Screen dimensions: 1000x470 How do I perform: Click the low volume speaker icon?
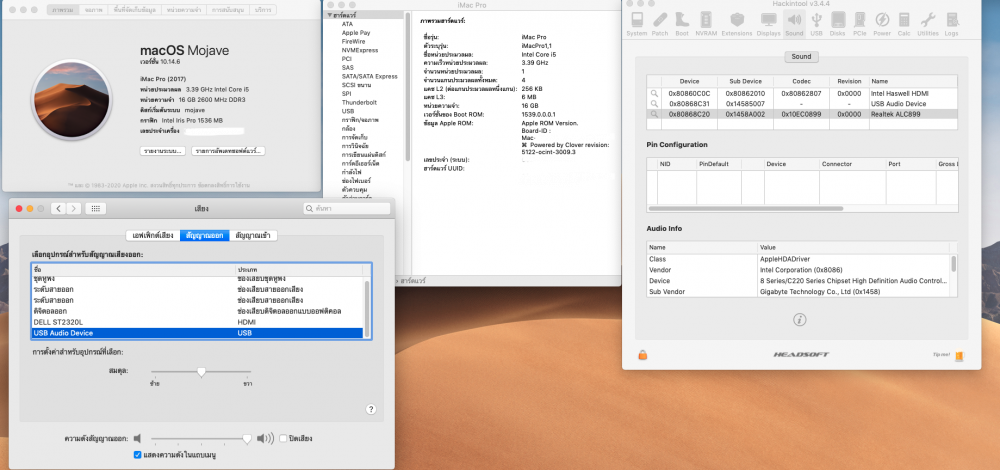coord(137,439)
